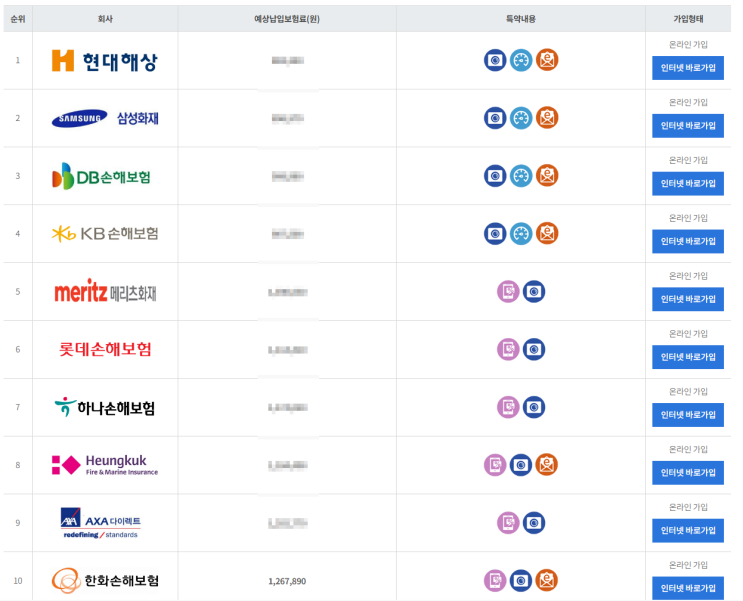
Task: Select the blue camera icon in 롯데손해보험 row
Action: (534, 349)
